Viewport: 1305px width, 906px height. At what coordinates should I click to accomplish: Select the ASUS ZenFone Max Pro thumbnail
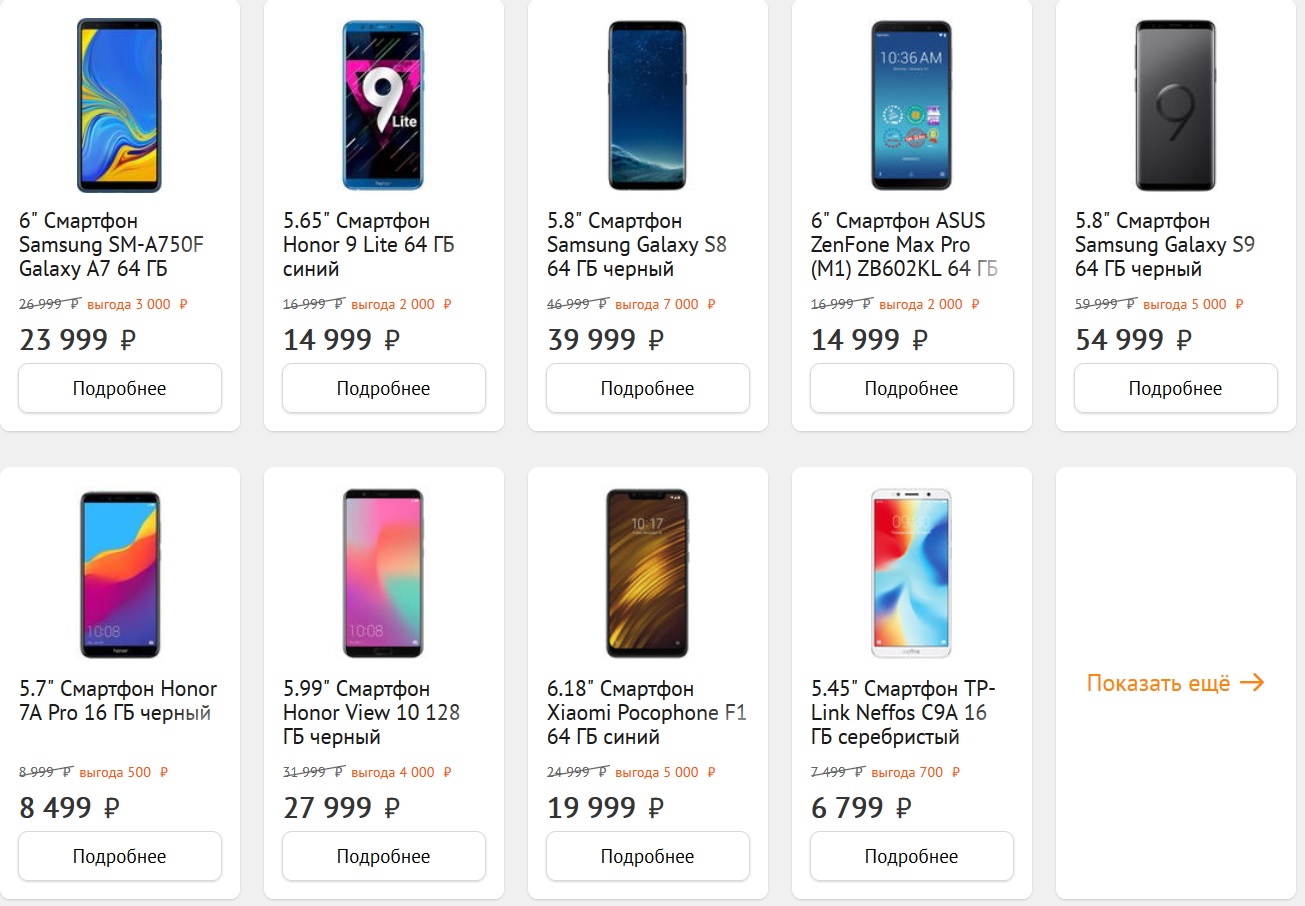912,105
